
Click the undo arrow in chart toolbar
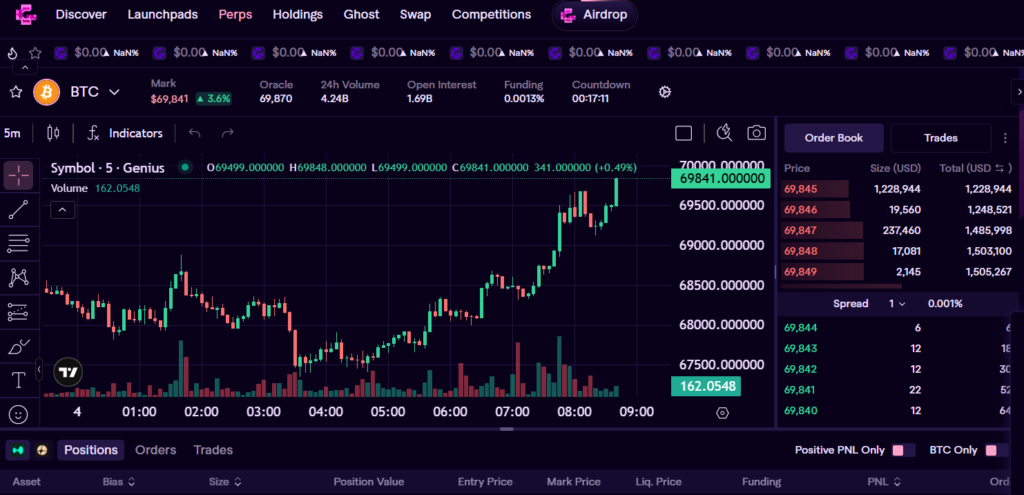tap(195, 133)
